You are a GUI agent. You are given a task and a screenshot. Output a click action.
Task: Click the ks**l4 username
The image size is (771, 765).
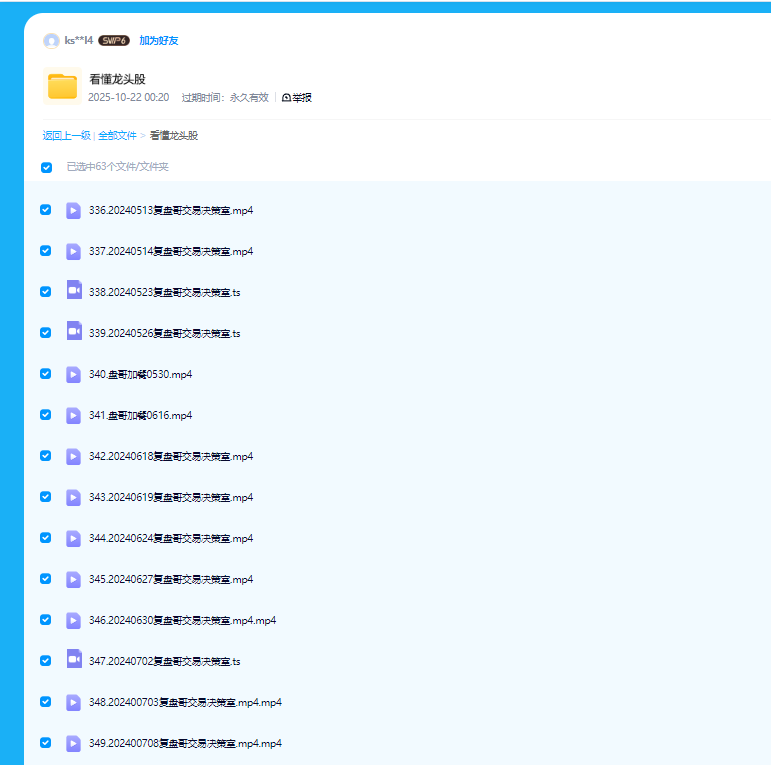click(78, 41)
